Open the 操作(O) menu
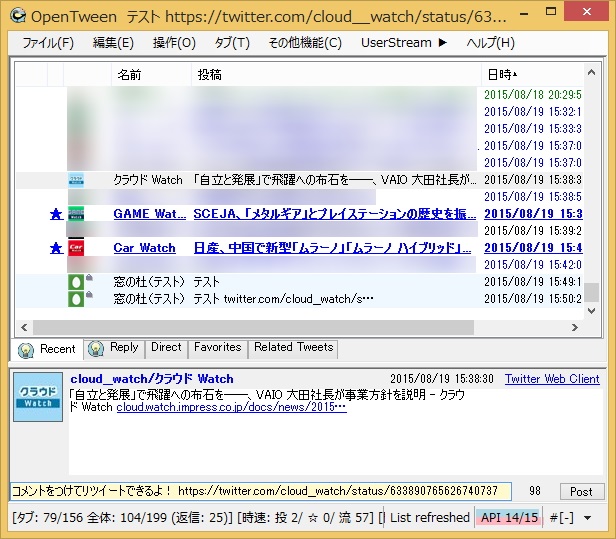Image resolution: width=616 pixels, height=539 pixels. 174,42
